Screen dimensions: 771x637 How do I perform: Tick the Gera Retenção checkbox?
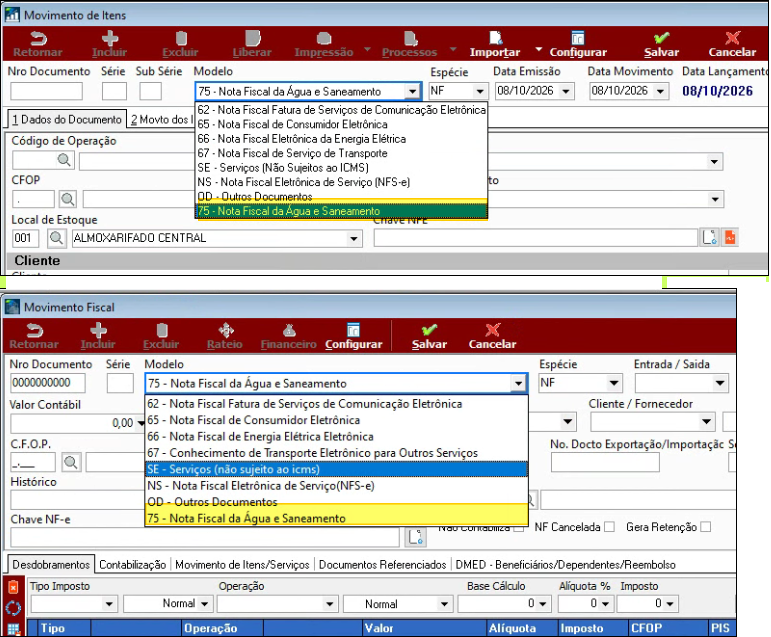(x=706, y=527)
